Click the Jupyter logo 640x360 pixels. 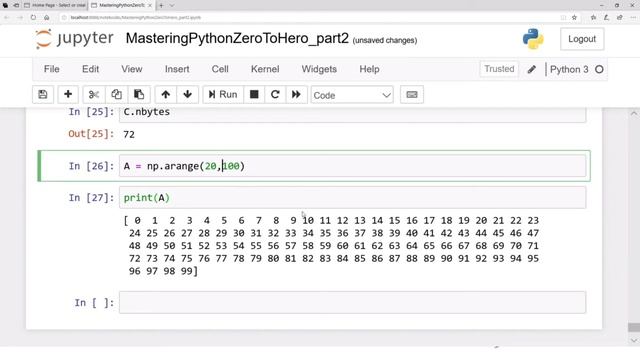point(74,39)
